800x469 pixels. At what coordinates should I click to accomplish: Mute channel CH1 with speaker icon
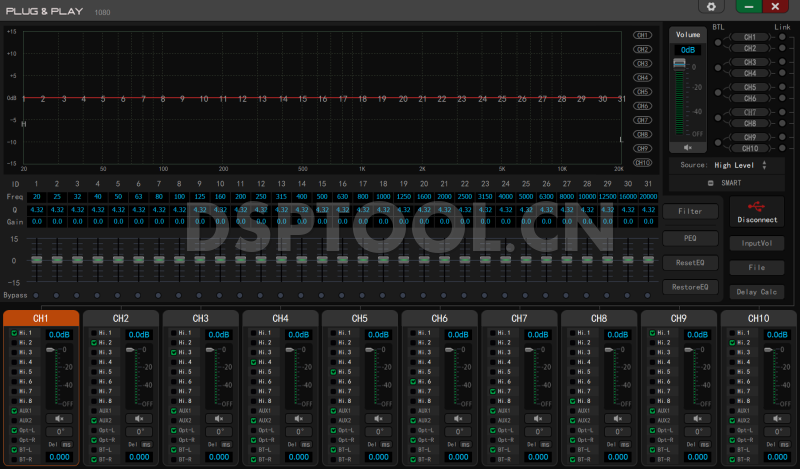coord(59,418)
